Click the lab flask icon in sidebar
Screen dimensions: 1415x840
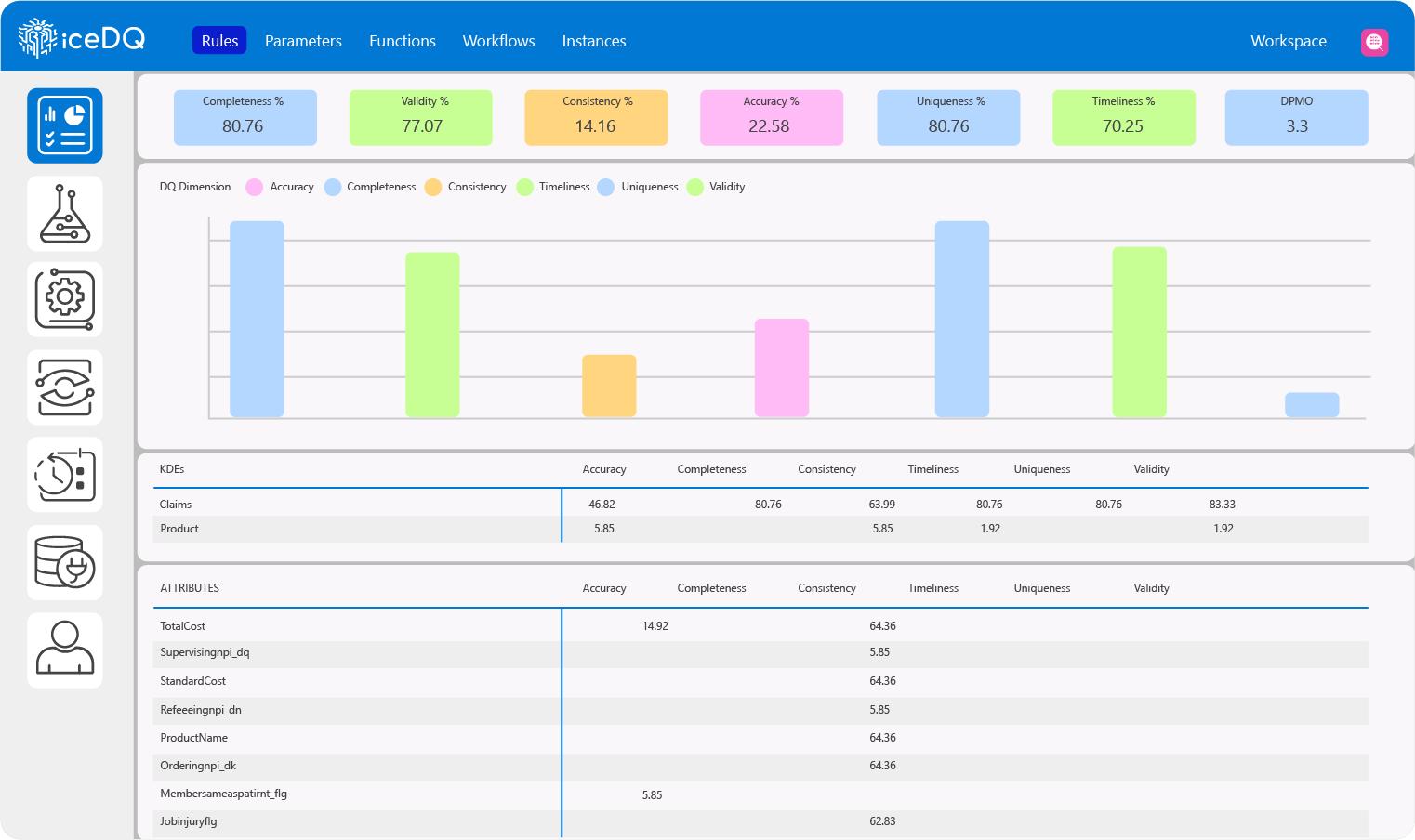click(x=65, y=214)
